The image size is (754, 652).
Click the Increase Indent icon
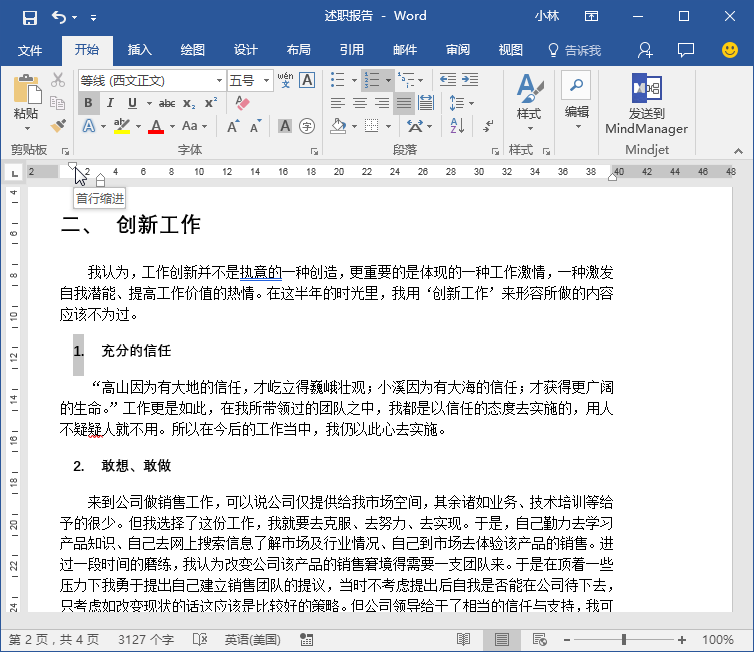pyautogui.click(x=470, y=80)
